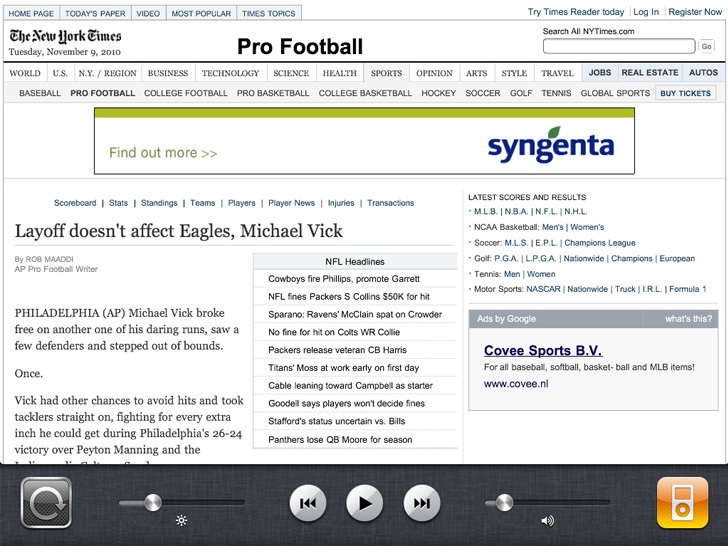Image resolution: width=728 pixels, height=546 pixels.
Task: Select the Opinion section
Action: 434,73
